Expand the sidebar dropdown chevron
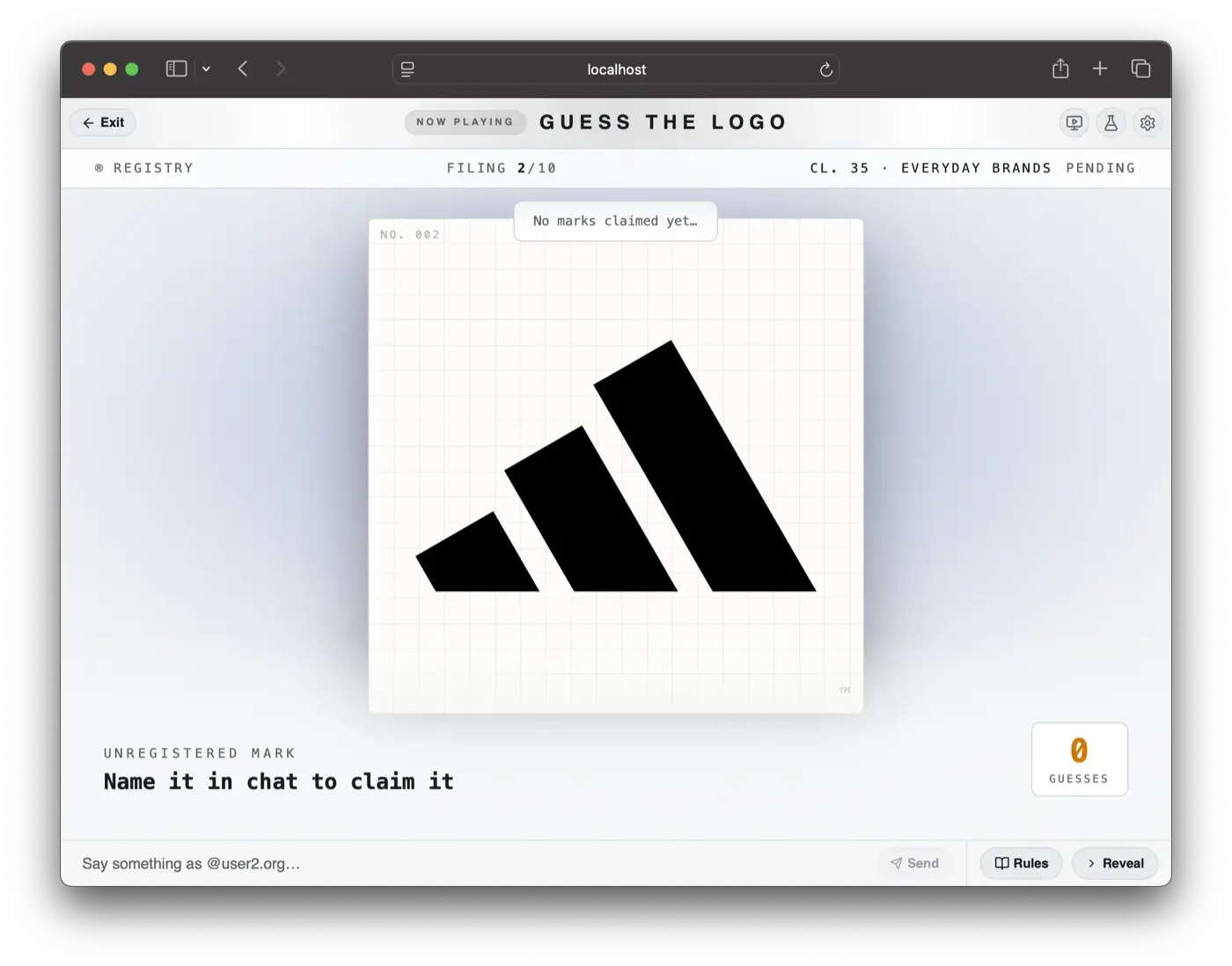1232x966 pixels. [x=206, y=69]
